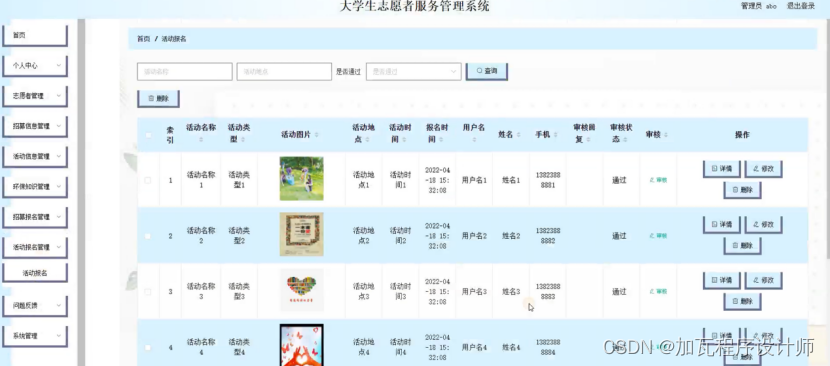Screen dimensions: 830x366
Task: Expand the 环保知识管理 sidebar menu
Action: pos(35,186)
